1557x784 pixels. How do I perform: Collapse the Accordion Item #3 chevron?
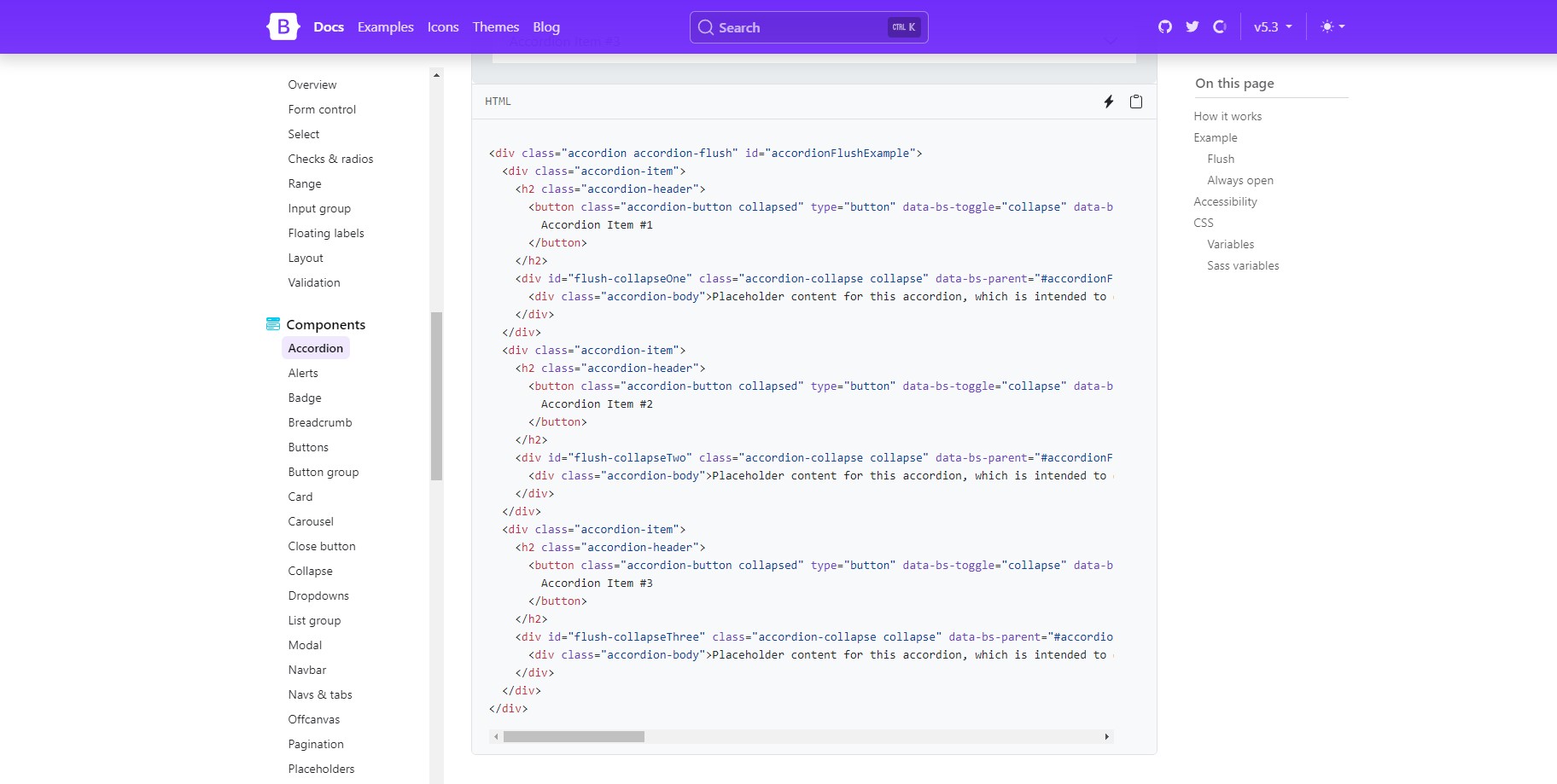click(x=1111, y=42)
